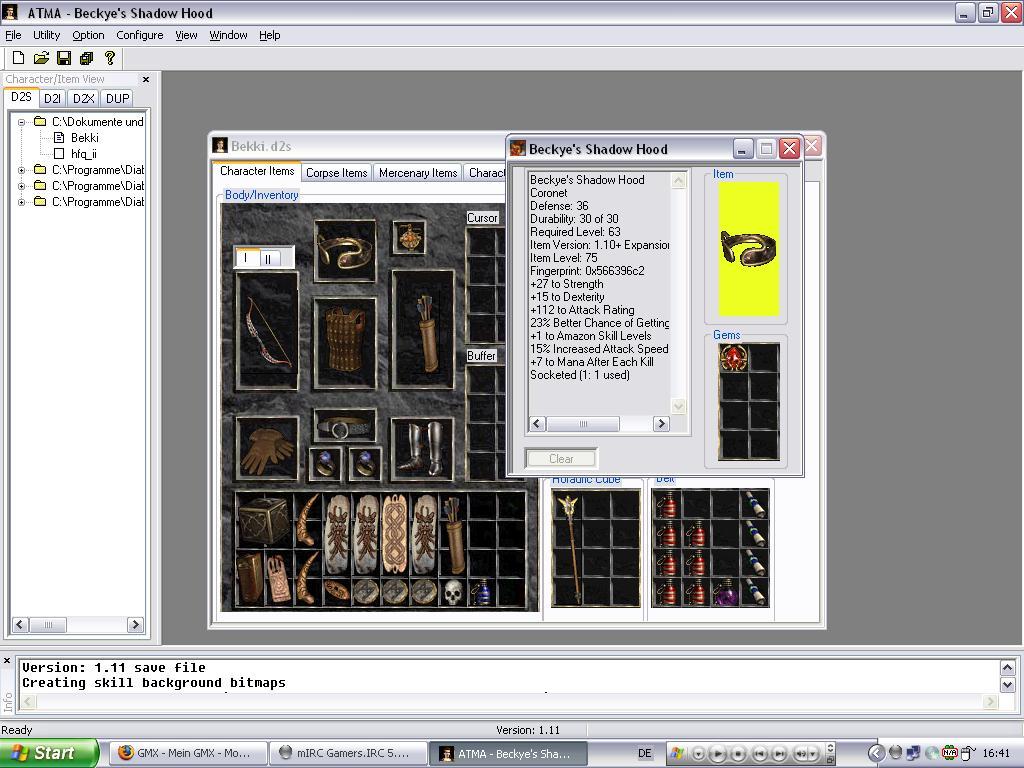Select the Horadric Cube in inventory
The height and width of the screenshot is (768, 1024).
coord(263,520)
